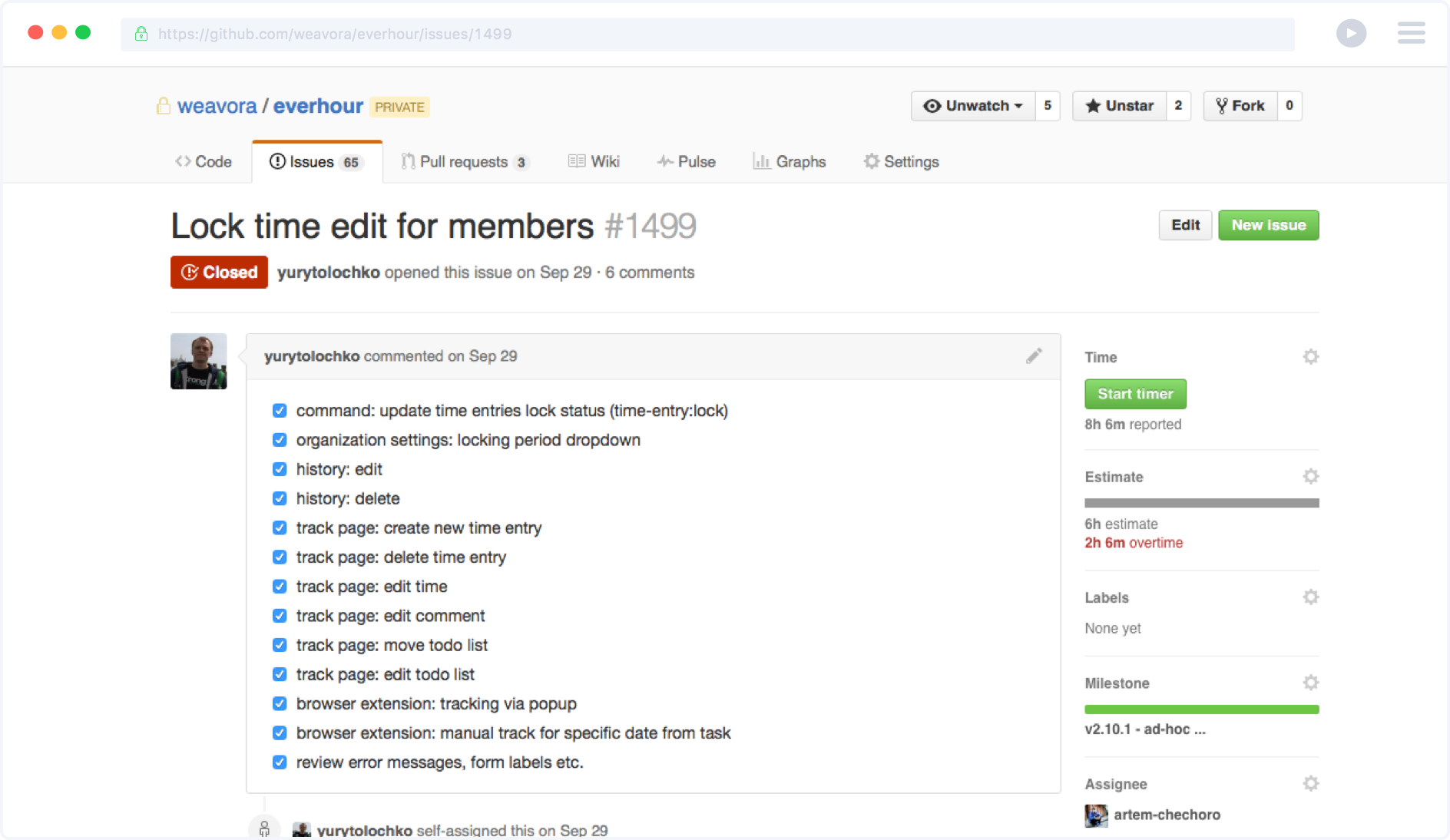The height and width of the screenshot is (840, 1450).
Task: Click the green milestone progress bar
Action: click(1201, 709)
